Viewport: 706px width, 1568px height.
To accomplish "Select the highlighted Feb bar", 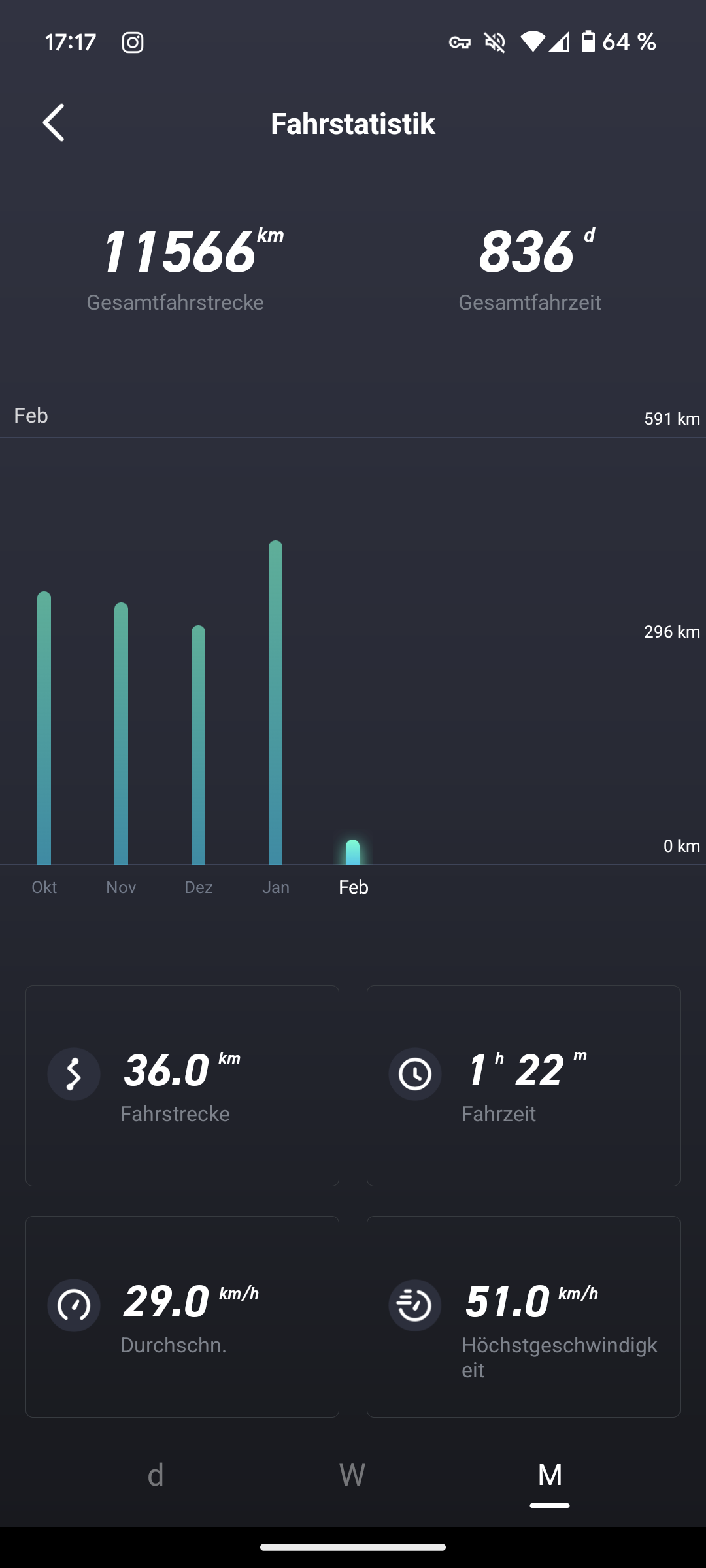I will (x=352, y=852).
